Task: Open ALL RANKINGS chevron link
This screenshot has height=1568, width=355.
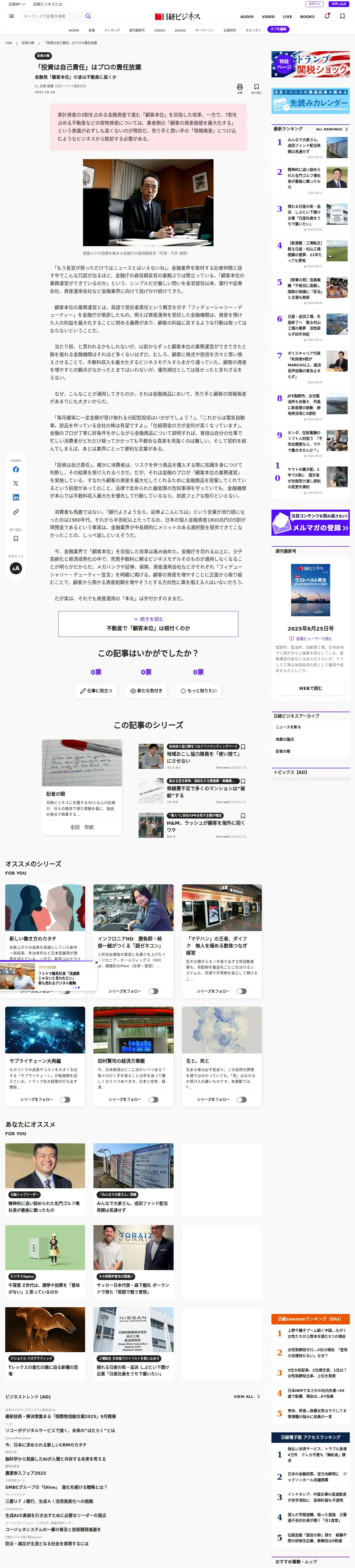Action: tap(332, 129)
